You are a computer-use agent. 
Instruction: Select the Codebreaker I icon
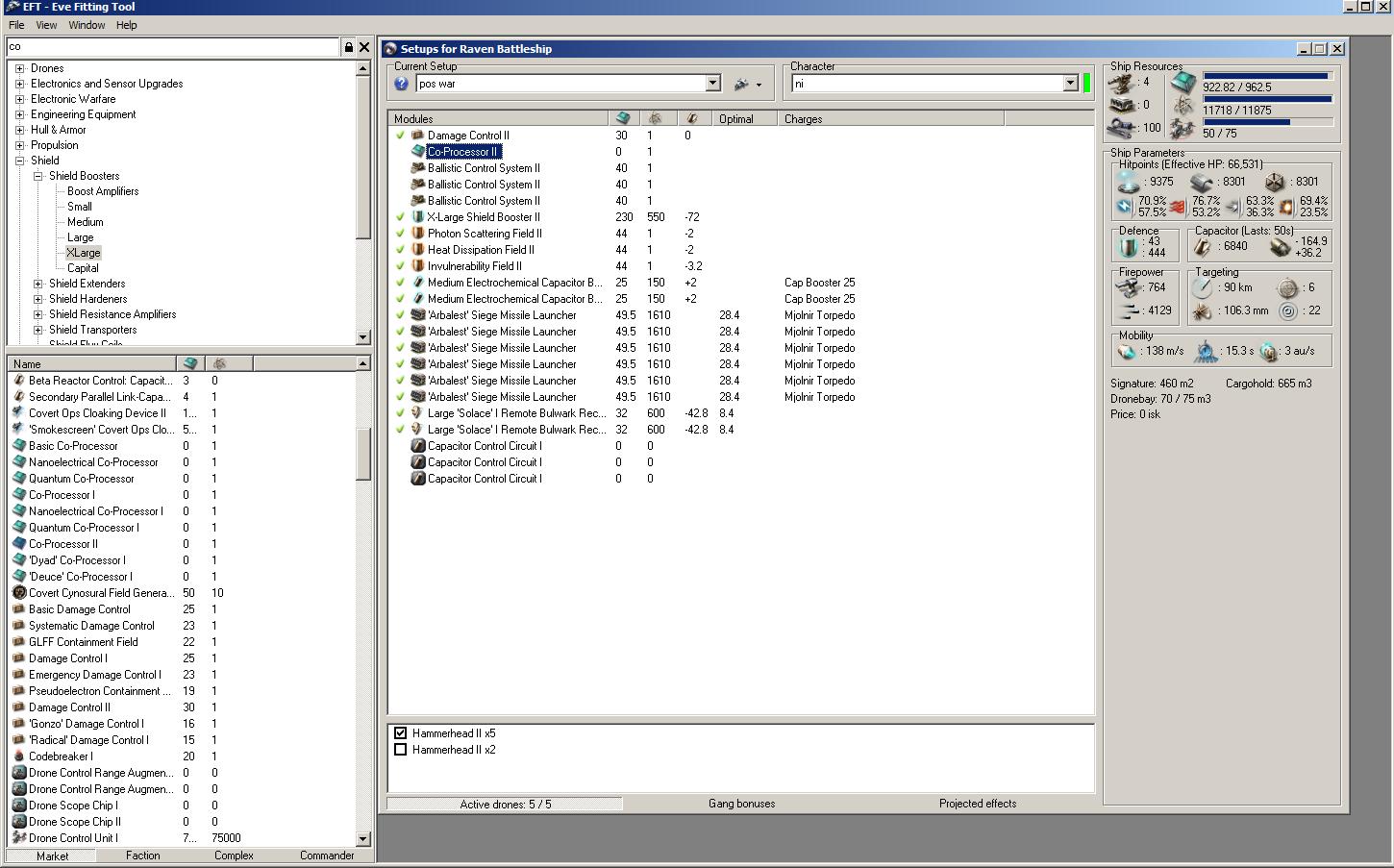pyautogui.click(x=18, y=756)
